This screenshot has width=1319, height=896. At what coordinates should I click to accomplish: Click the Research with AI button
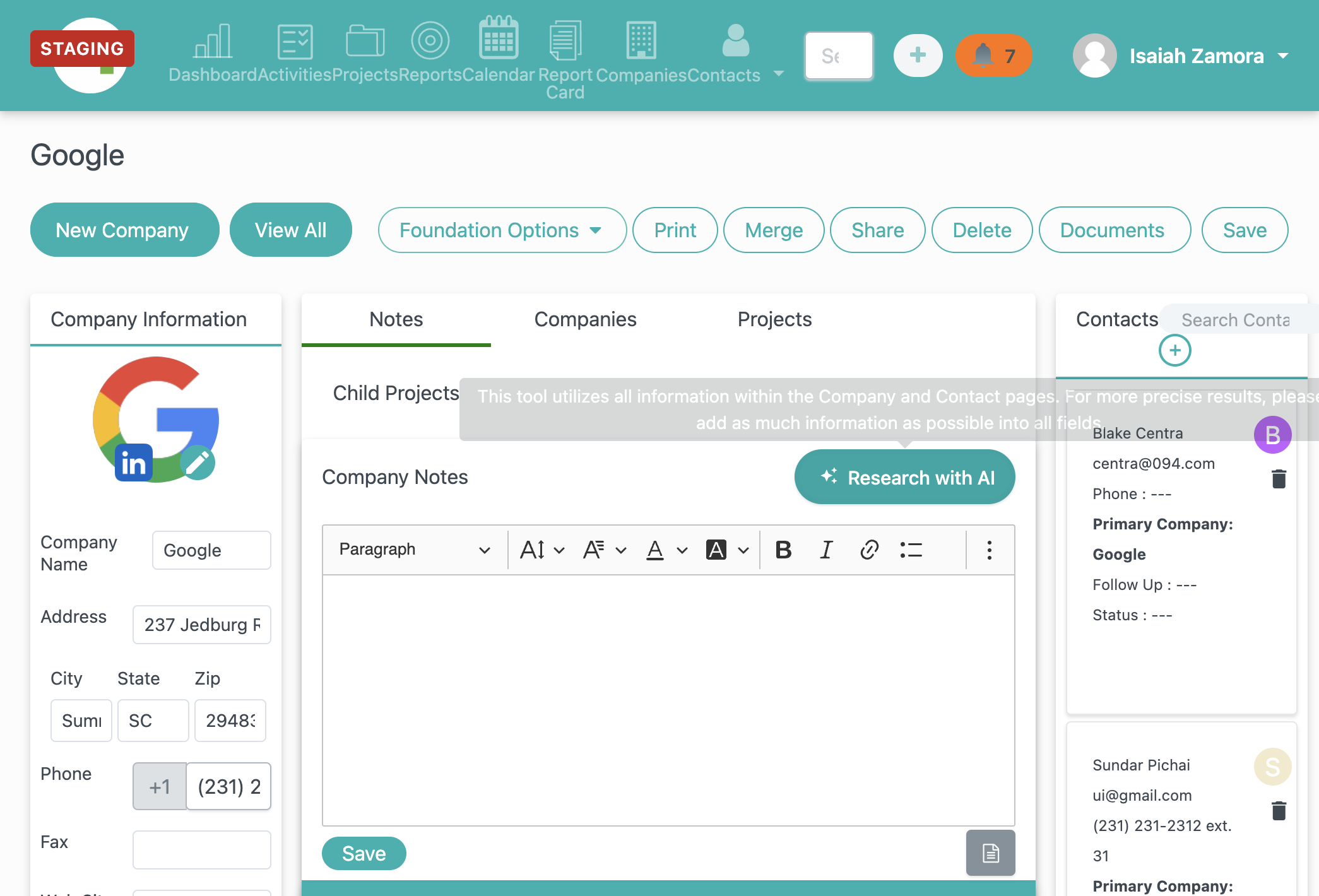coord(904,478)
